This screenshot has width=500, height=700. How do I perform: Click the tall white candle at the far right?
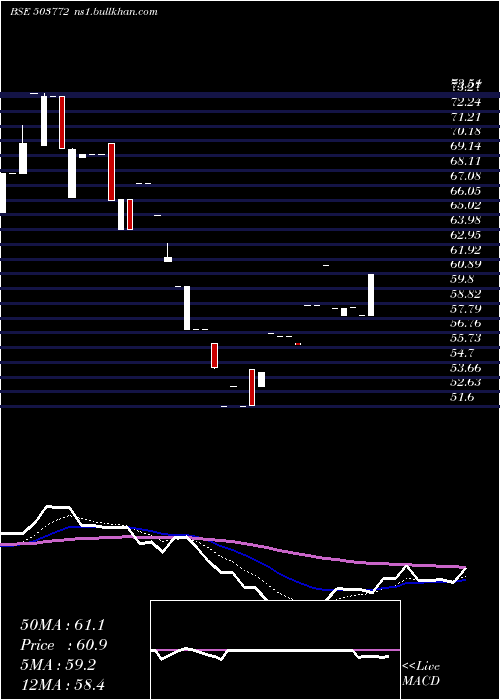(x=371, y=295)
